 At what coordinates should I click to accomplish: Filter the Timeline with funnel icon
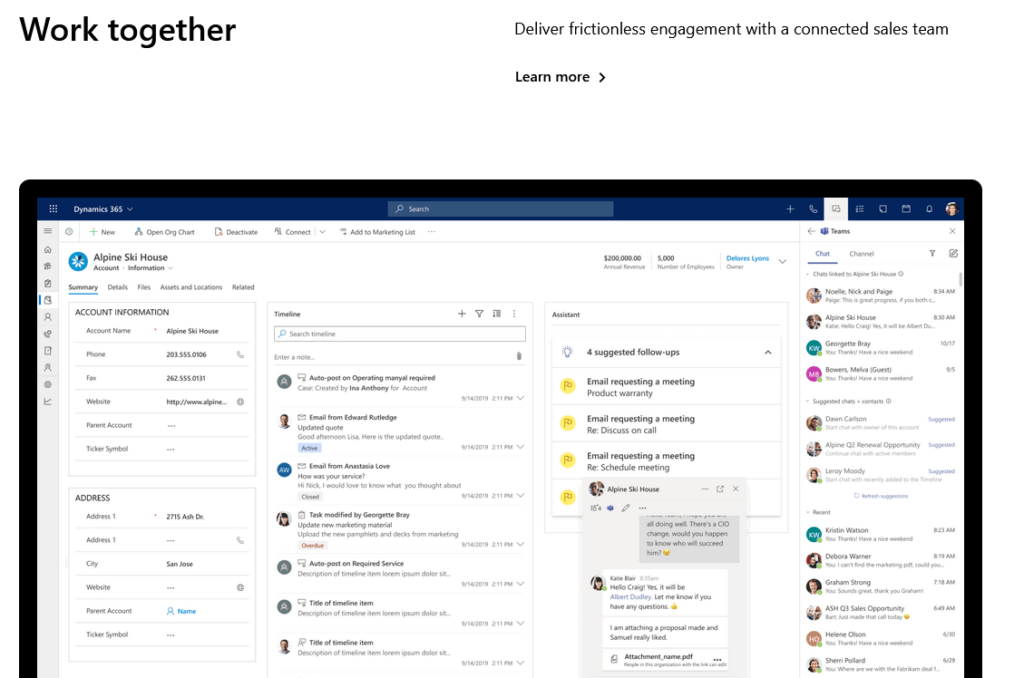[x=479, y=314]
